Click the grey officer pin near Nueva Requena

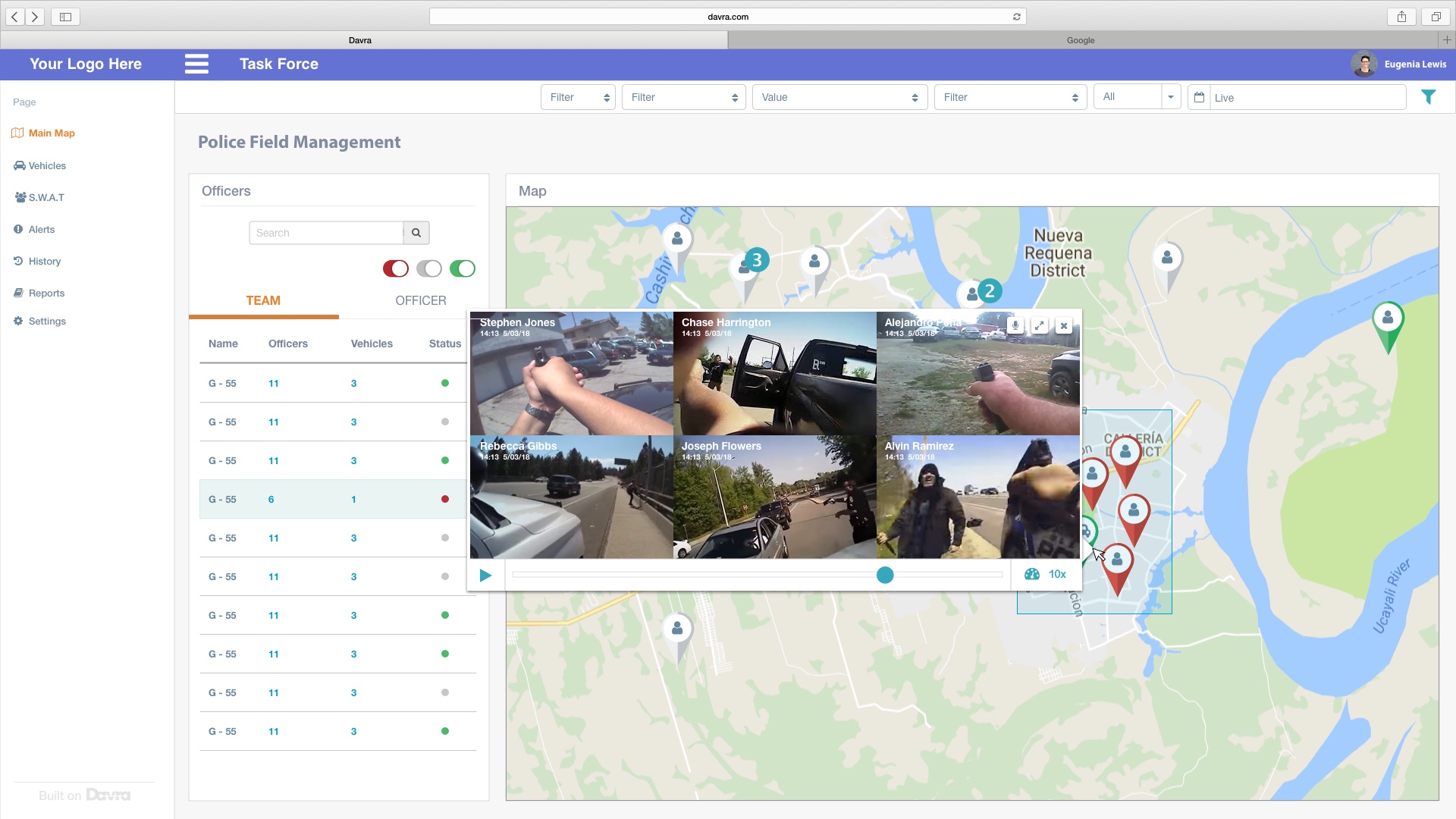click(1168, 266)
